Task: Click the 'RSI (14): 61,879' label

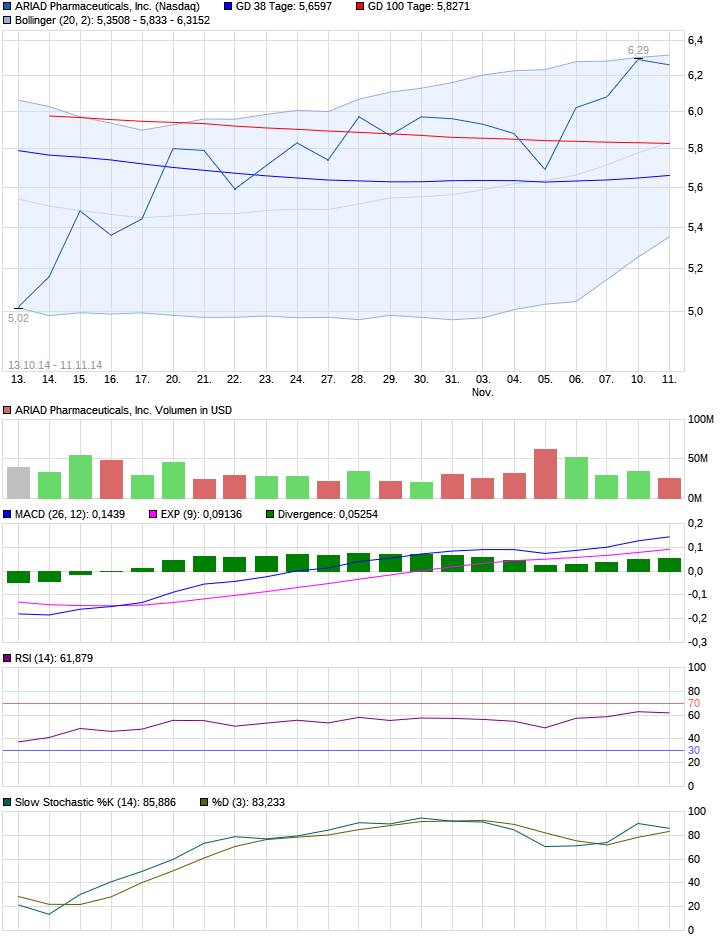Action: (54, 658)
